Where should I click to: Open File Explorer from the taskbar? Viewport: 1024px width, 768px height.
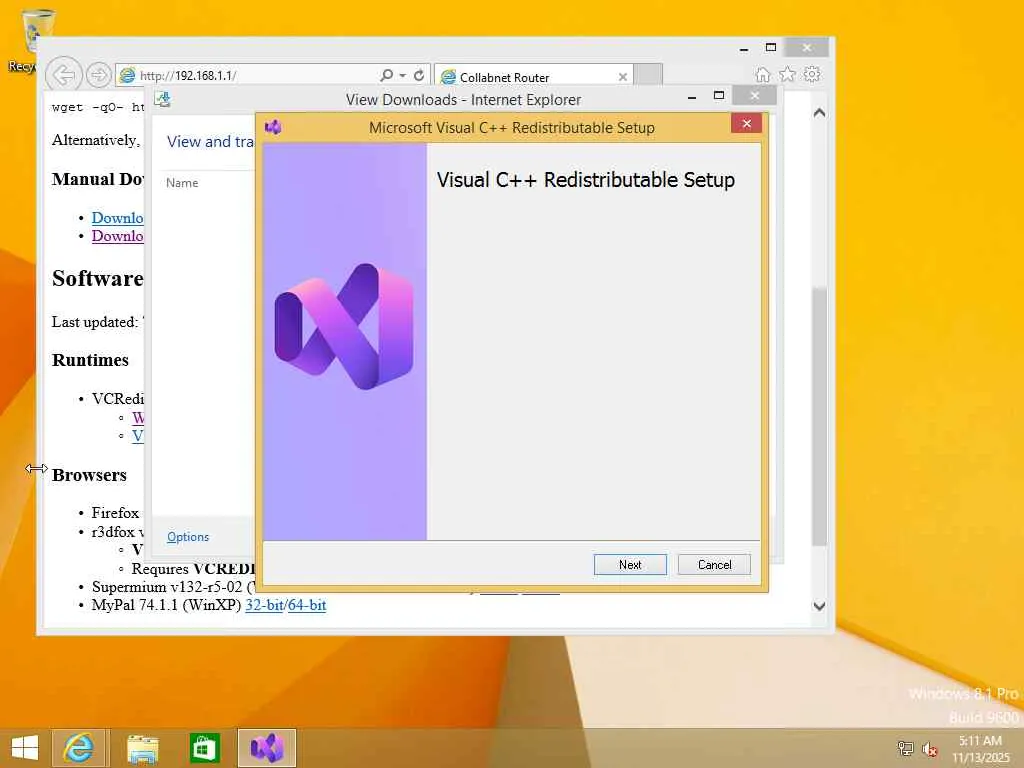point(142,748)
